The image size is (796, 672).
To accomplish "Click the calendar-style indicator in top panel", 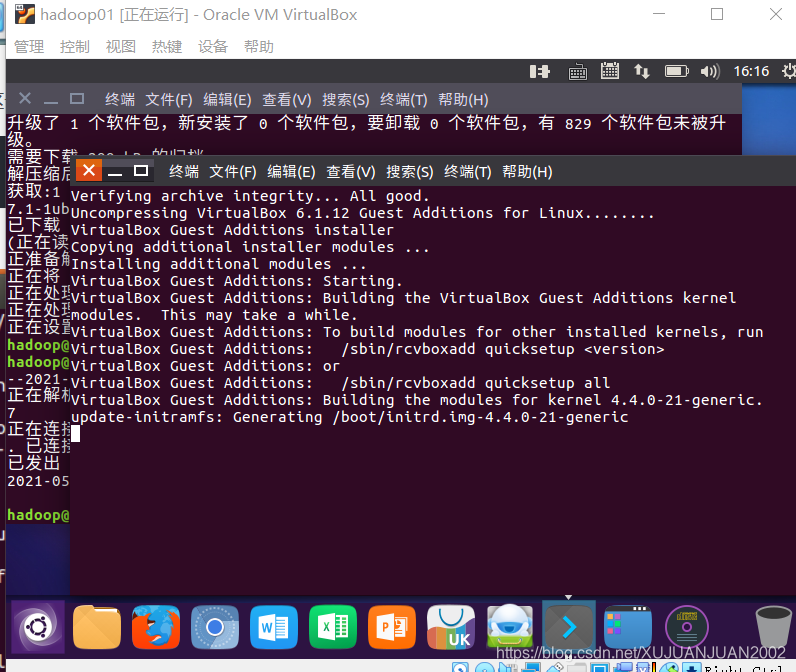I will tap(610, 71).
